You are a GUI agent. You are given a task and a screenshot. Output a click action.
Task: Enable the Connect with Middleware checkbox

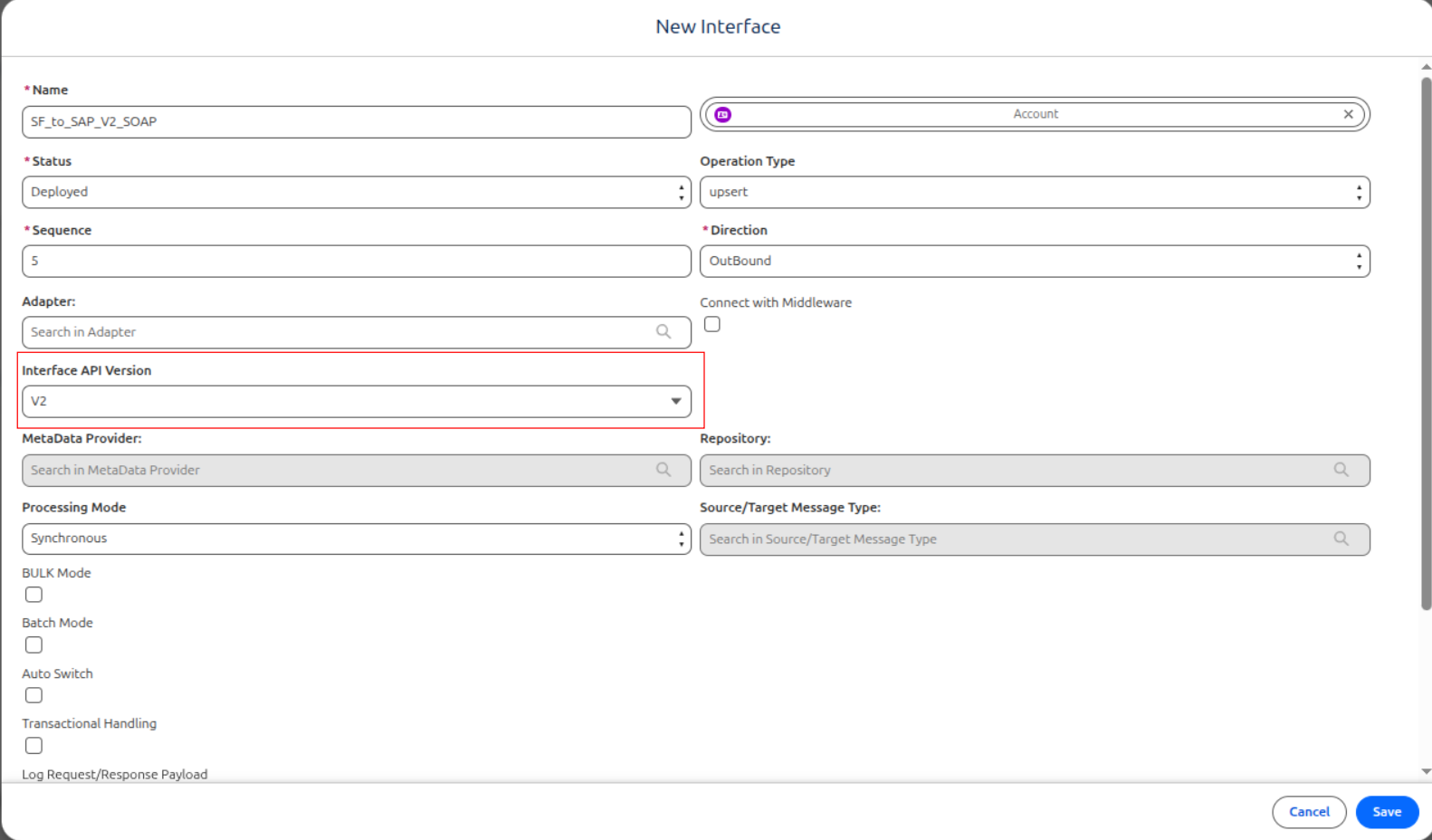[712, 324]
